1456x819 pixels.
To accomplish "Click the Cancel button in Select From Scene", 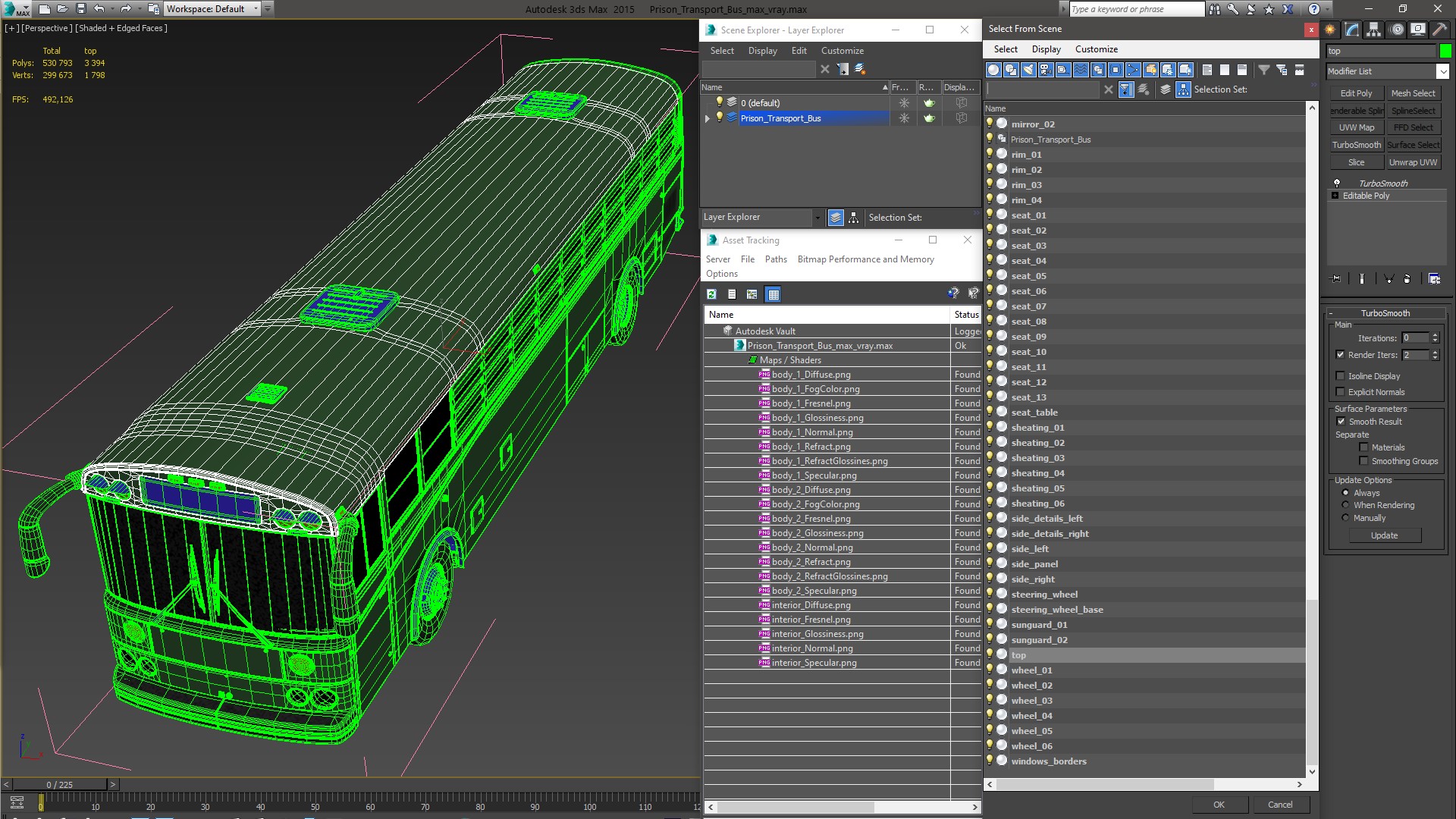I will coord(1280,805).
